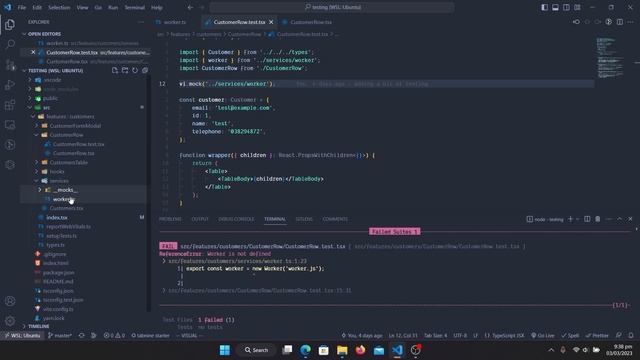Toggle the secondary side bar layout button
Screen dimensions: 640x360
point(566,7)
